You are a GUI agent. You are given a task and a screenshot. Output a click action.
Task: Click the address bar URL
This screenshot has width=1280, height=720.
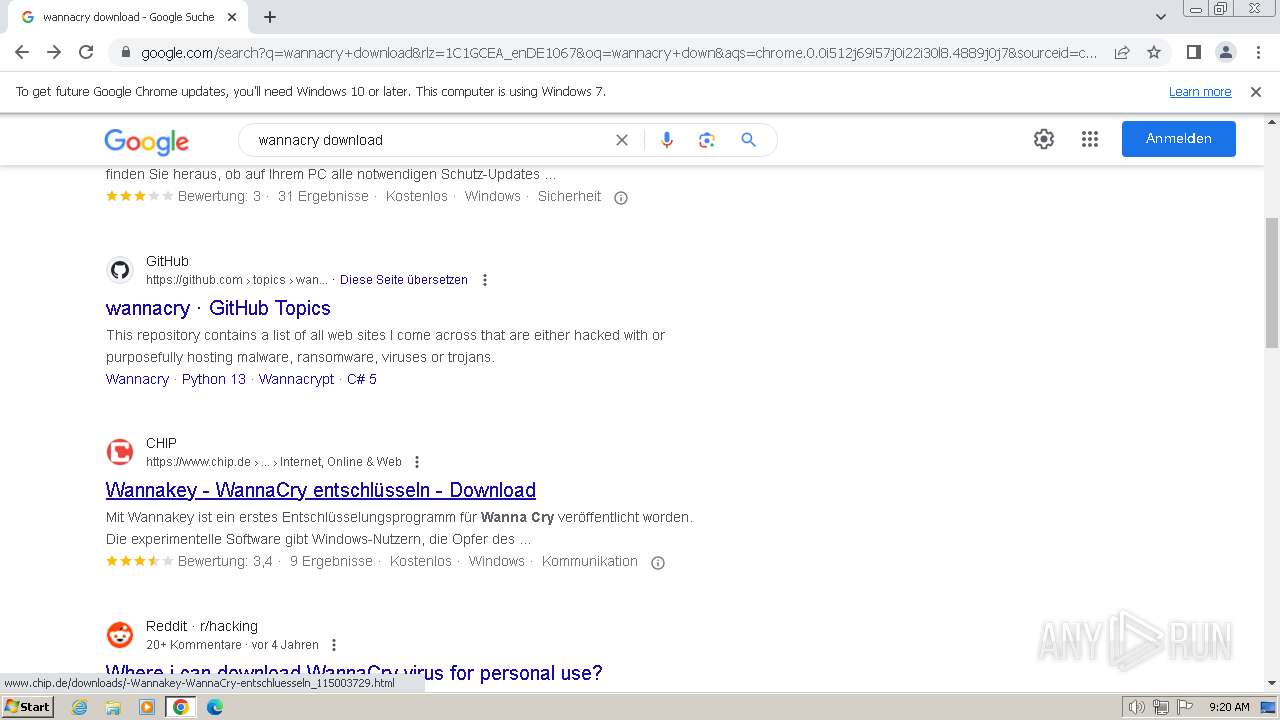(619, 53)
